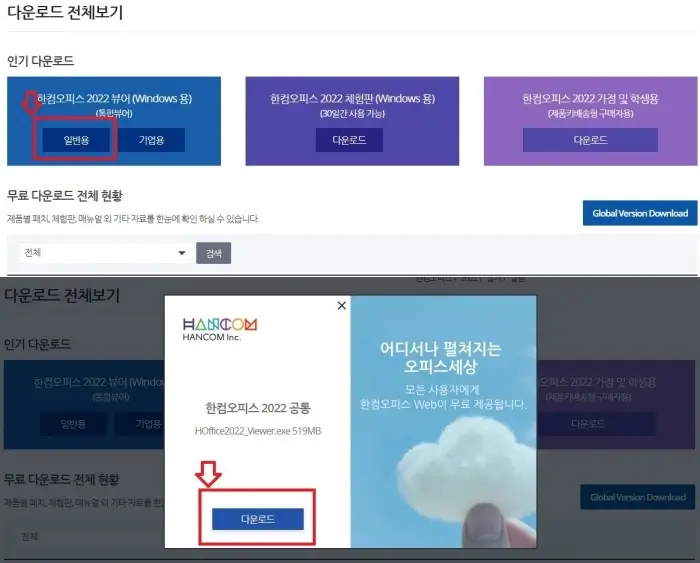
Task: Click the 무료 다운로드 전체 현황 heading at the top
Action: point(65,196)
